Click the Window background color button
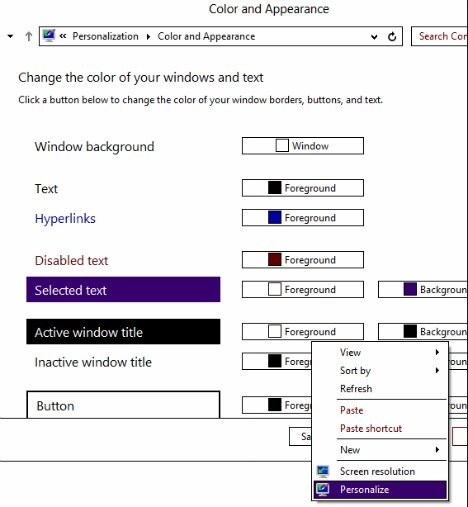Screen dimensions: 468x507 303,146
